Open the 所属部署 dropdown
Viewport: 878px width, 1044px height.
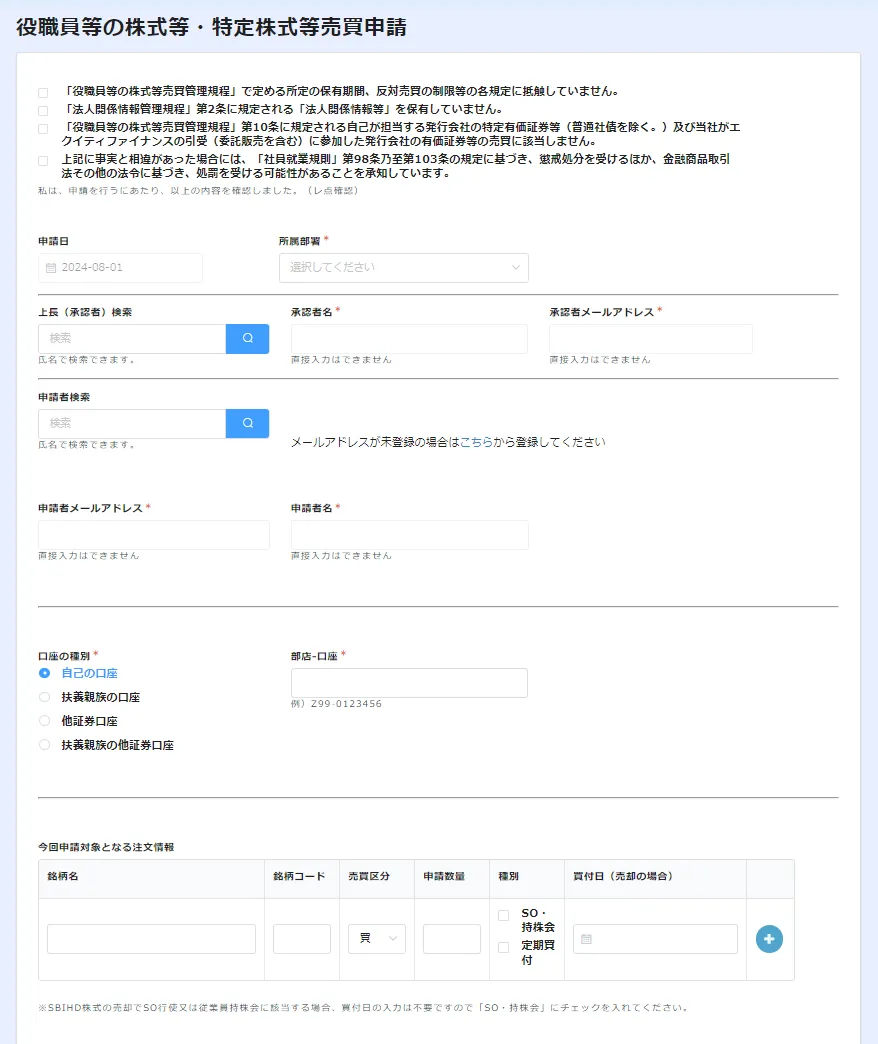[x=403, y=267]
